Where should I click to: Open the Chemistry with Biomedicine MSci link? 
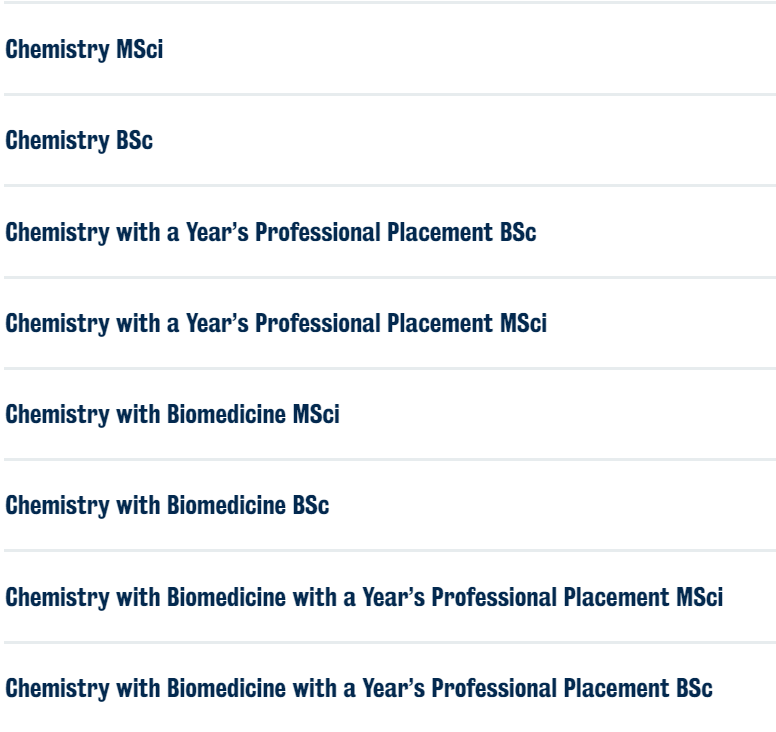tap(172, 414)
